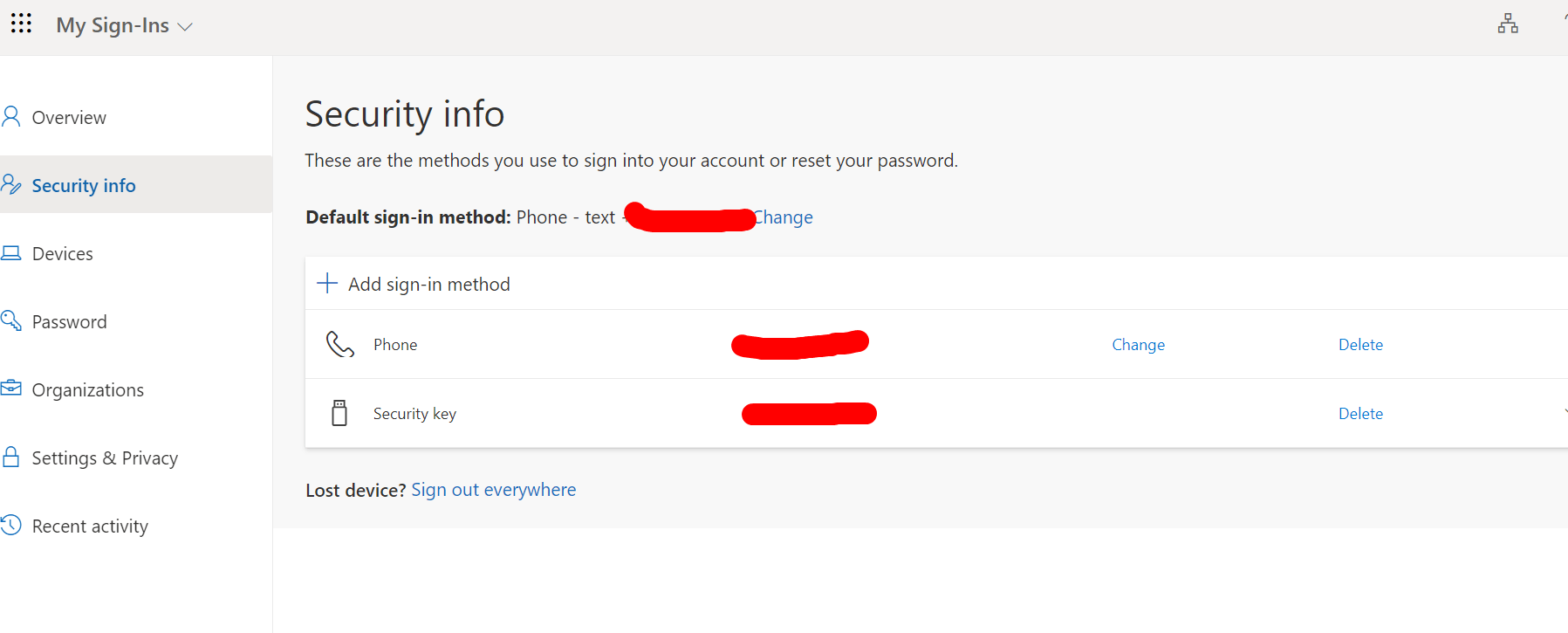The height and width of the screenshot is (633, 1568).
Task: Click the Settings & Privacy lock icon
Action: (x=11, y=457)
